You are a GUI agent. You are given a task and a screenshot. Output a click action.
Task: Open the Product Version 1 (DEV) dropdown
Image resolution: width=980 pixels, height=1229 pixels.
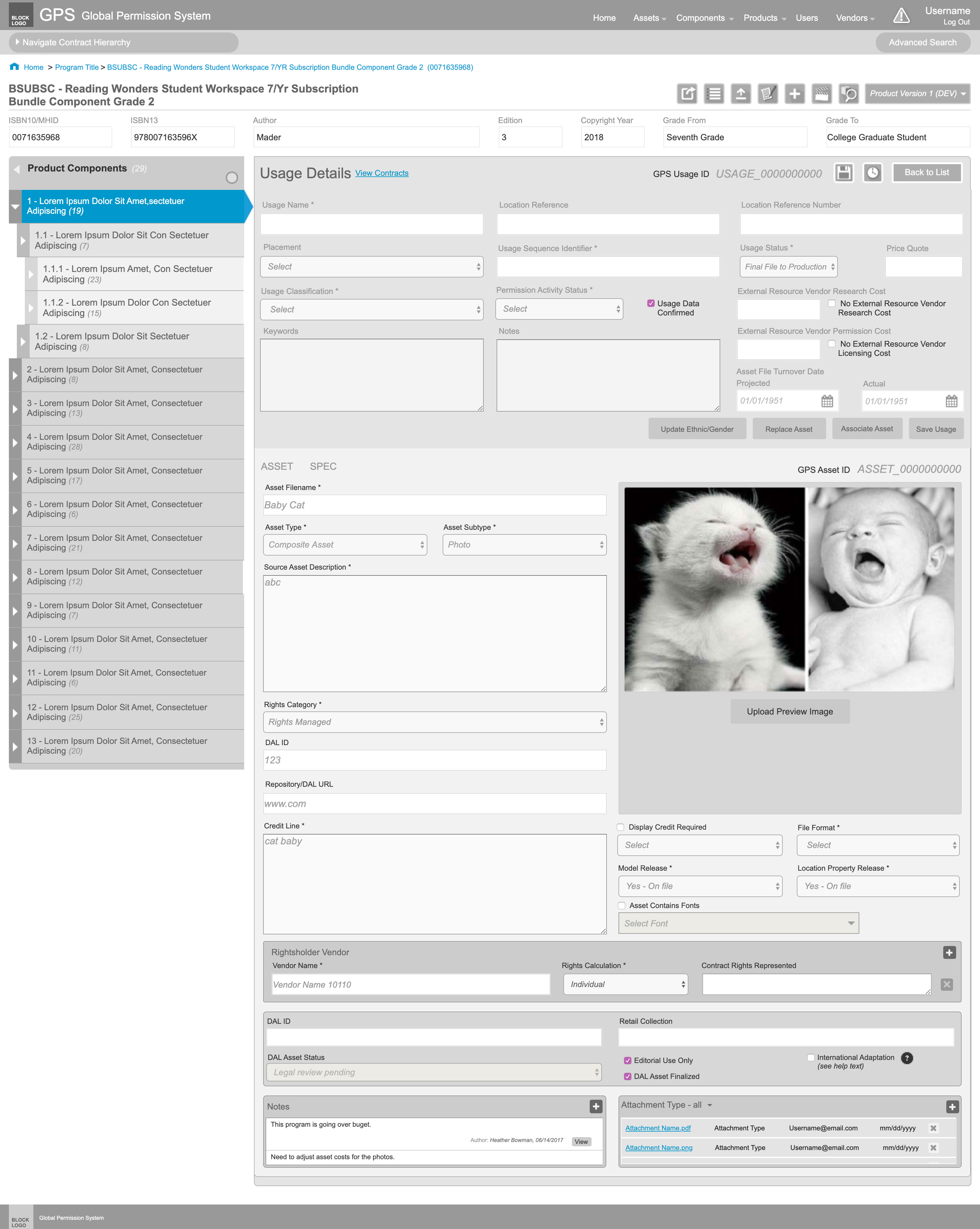(x=917, y=93)
